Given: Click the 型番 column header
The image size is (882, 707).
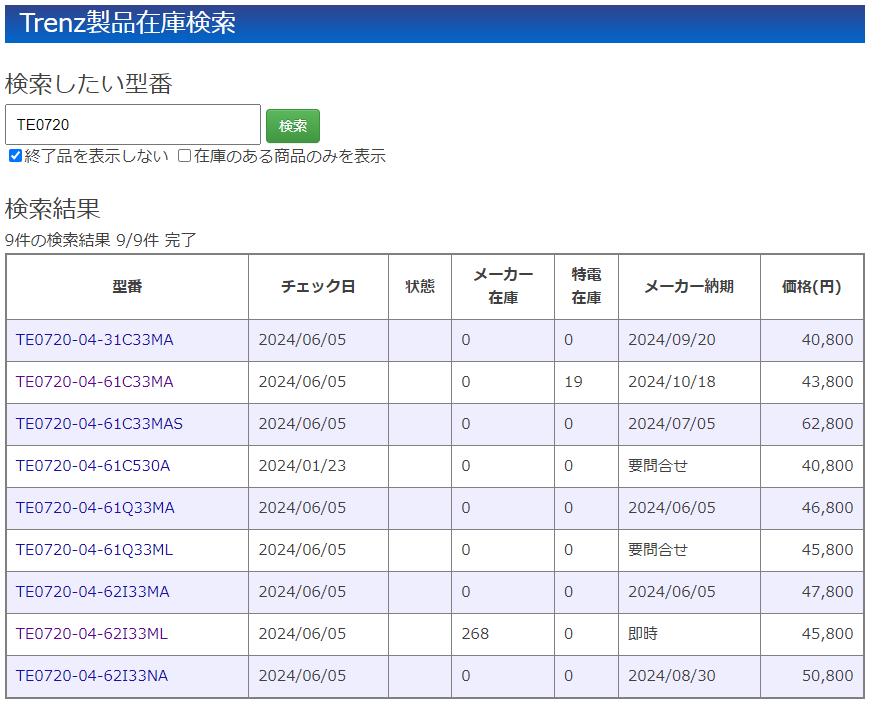Looking at the screenshot, I should click(x=127, y=287).
